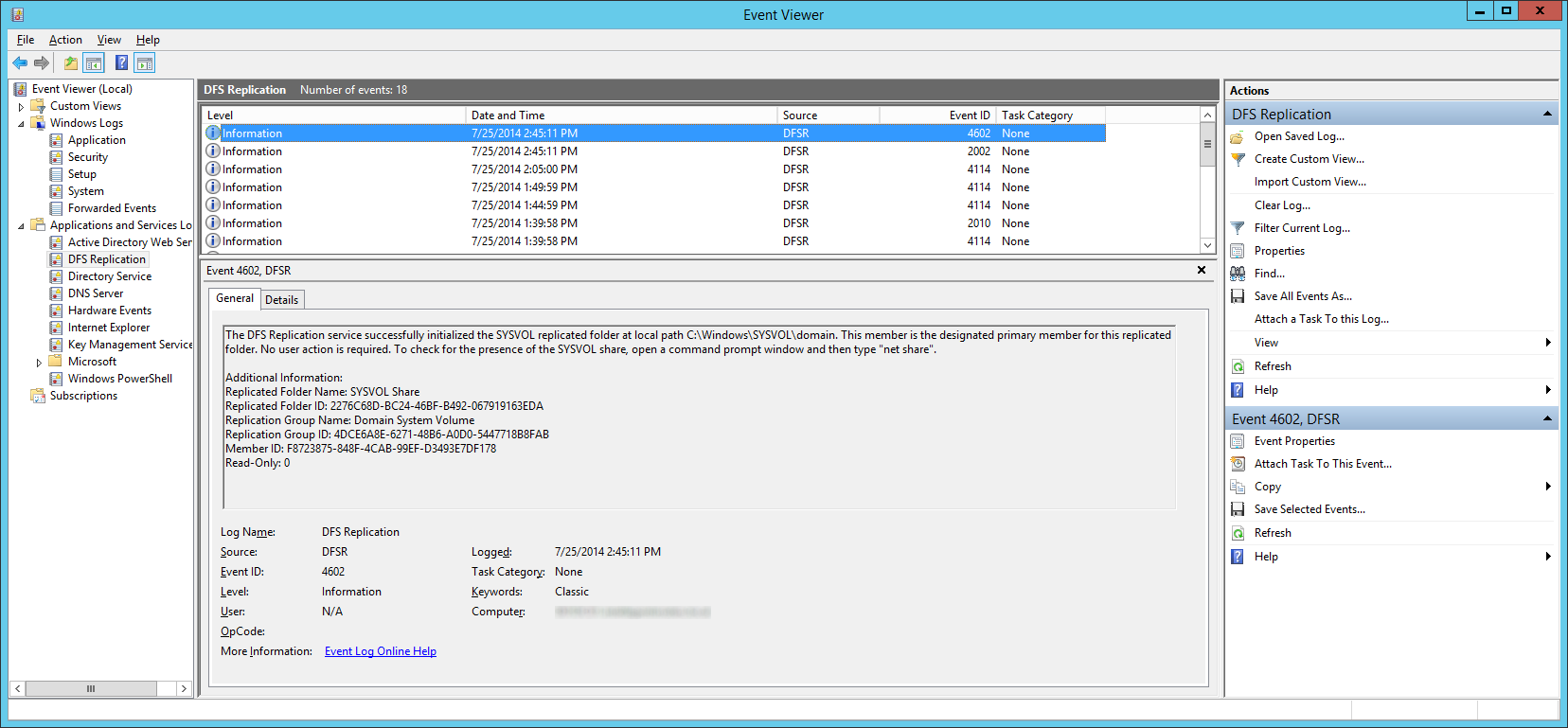This screenshot has width=1568, height=728.
Task: Click Help icon under Event 4602 section
Action: coord(1238,557)
